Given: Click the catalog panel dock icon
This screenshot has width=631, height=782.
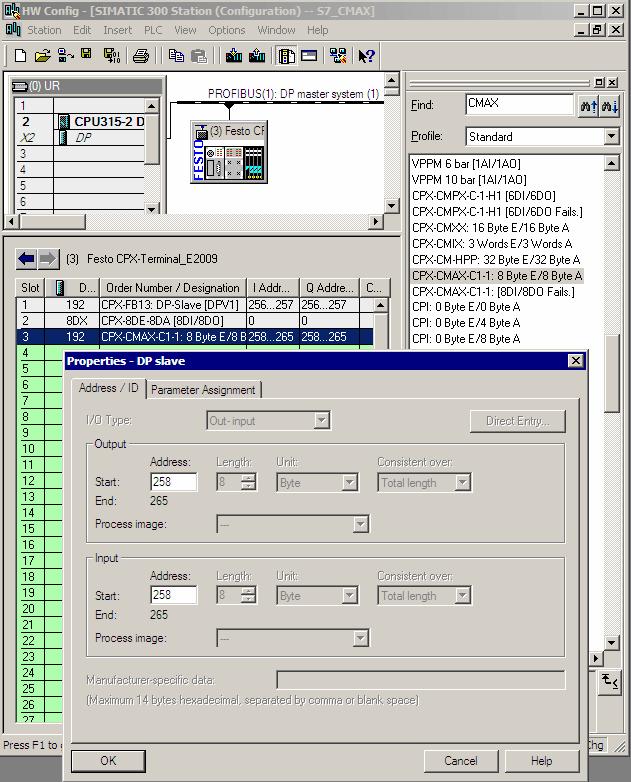Looking at the screenshot, I should tap(600, 82).
